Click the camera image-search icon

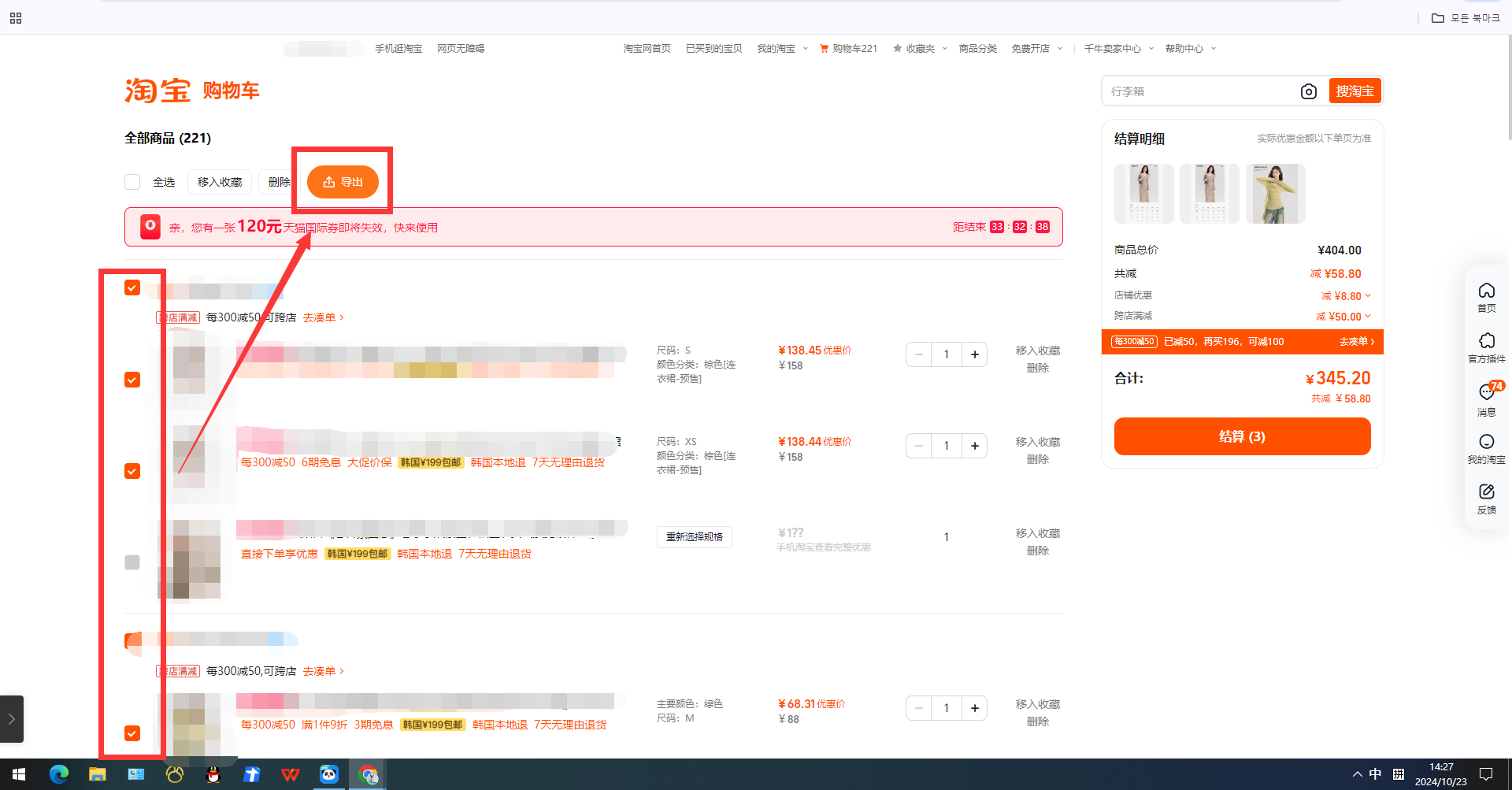point(1308,91)
